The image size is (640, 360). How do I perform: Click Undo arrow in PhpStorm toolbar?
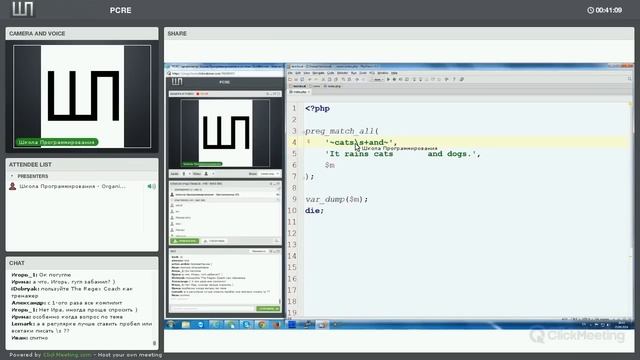tap(310, 80)
